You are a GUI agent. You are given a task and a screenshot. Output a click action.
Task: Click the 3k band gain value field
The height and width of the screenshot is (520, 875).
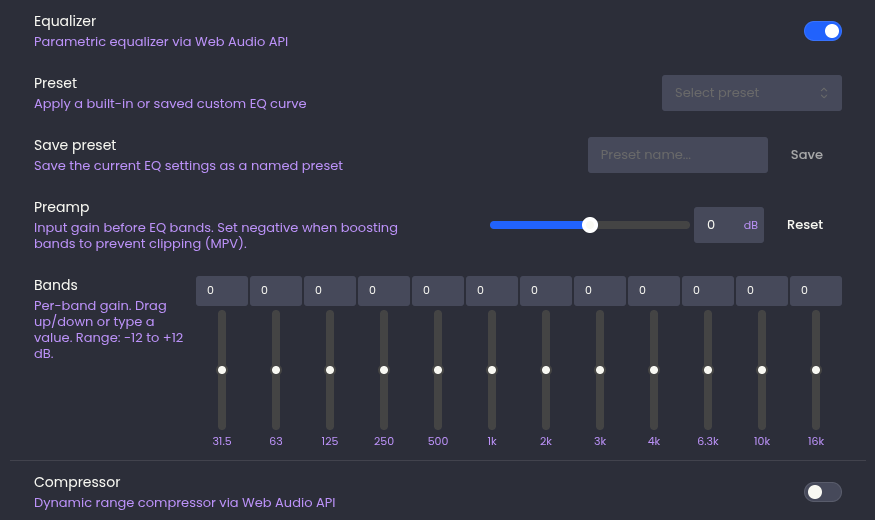(x=600, y=291)
